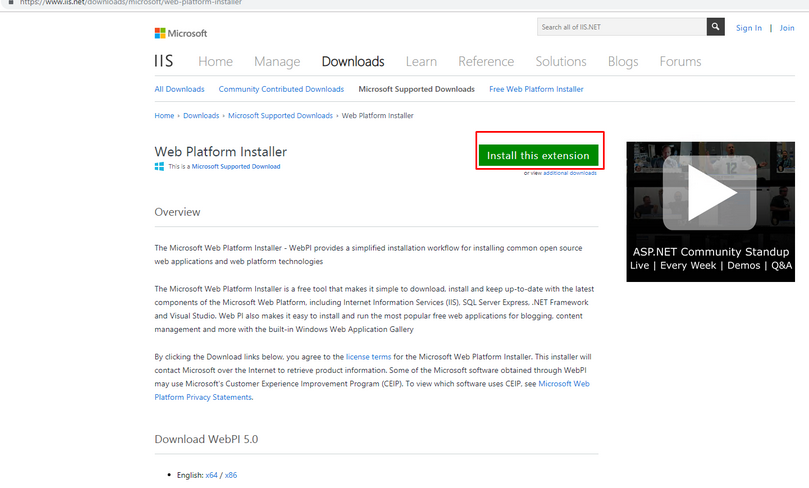Screen dimensions: 809x488
Task: Open the Join link
Action: [787, 28]
